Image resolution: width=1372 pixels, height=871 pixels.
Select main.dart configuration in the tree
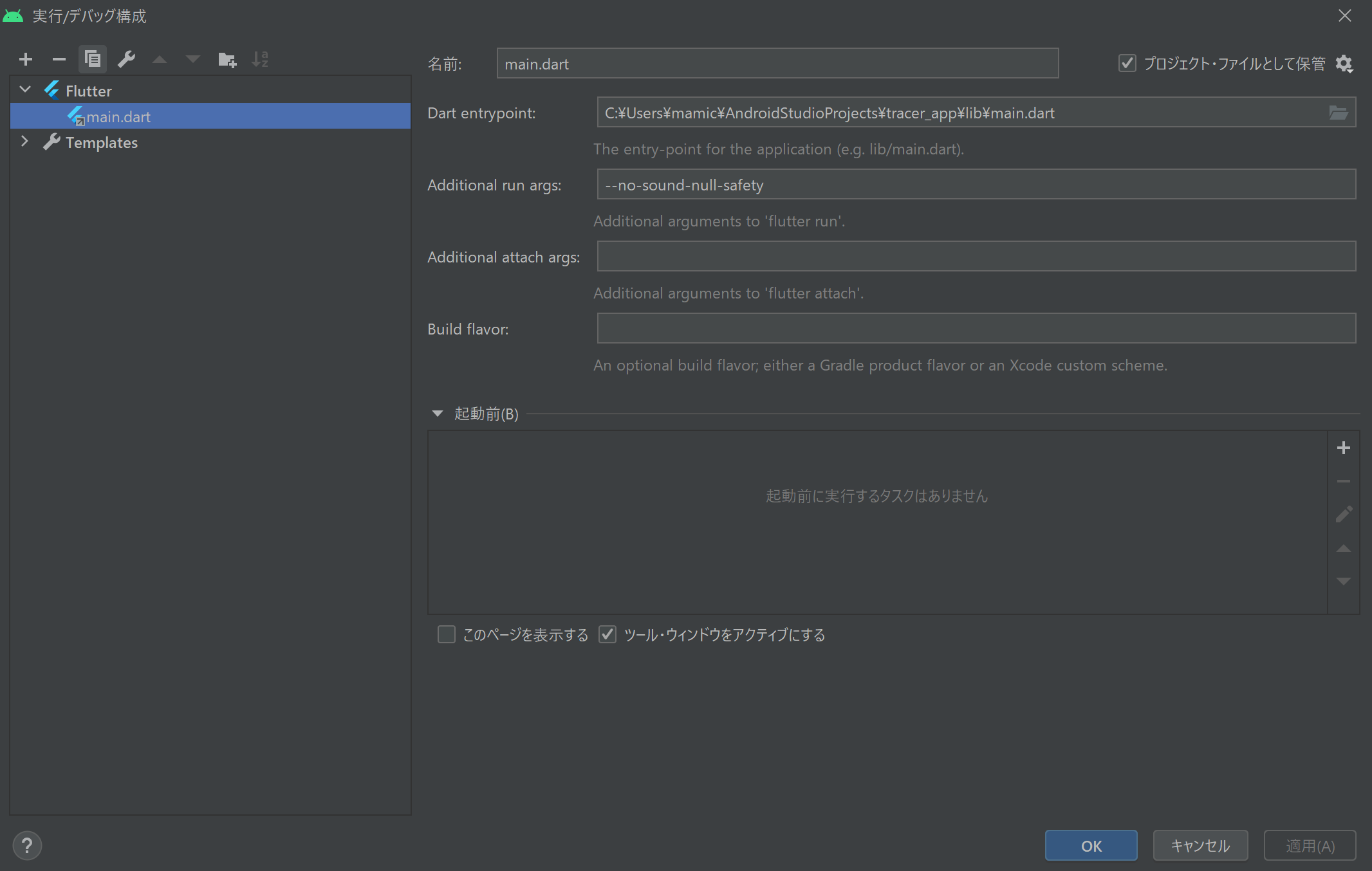coord(118,116)
